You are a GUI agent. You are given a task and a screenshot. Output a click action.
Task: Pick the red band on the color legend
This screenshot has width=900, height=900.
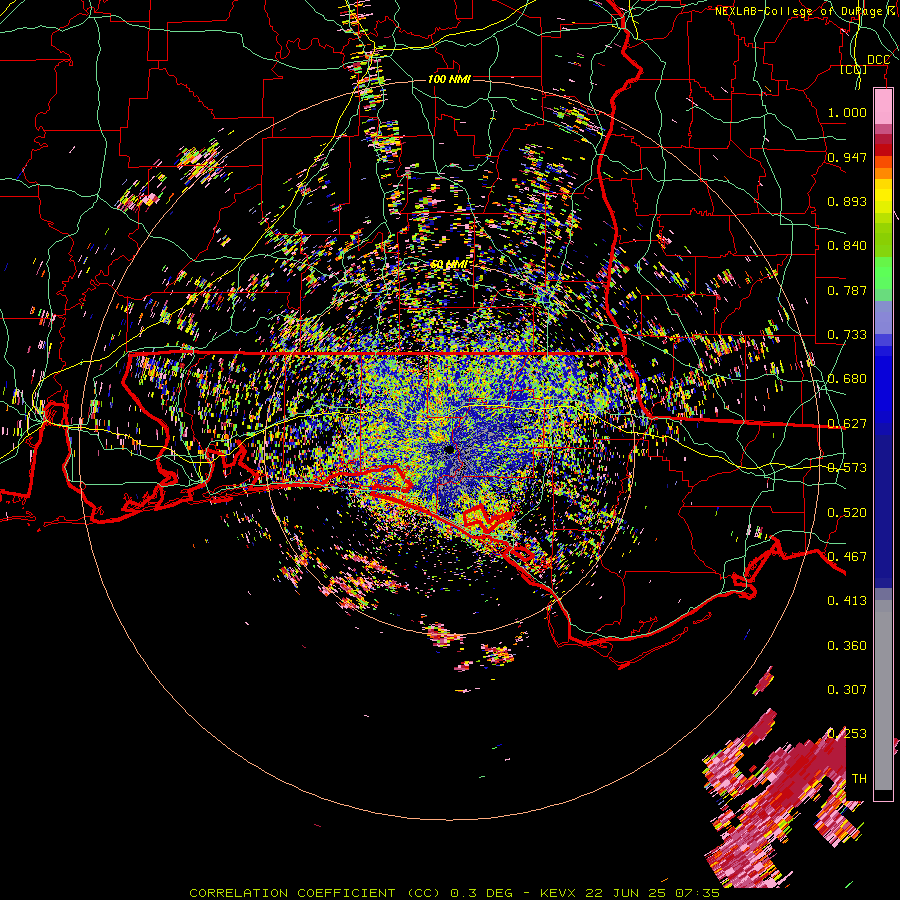coord(883,150)
